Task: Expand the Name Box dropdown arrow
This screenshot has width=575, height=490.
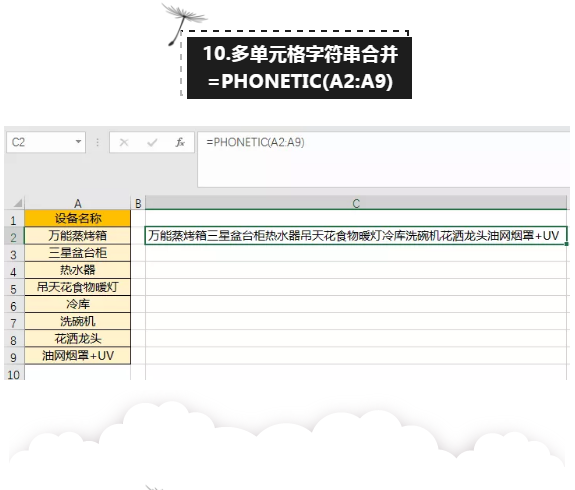Action: pos(78,142)
